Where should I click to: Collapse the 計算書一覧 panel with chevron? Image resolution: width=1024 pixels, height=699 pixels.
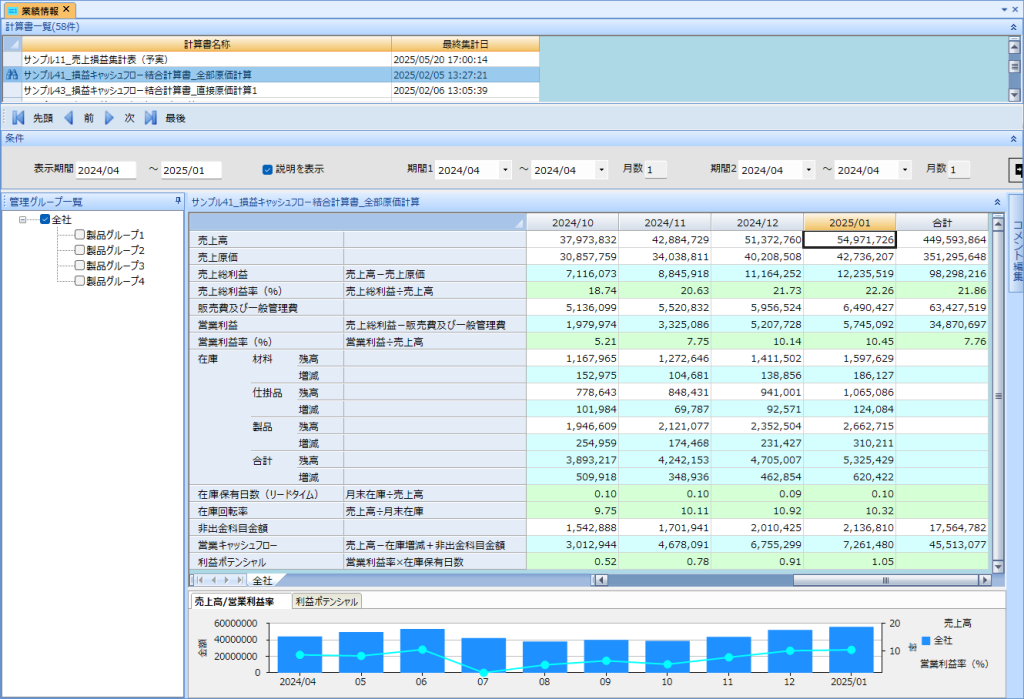(1013, 27)
